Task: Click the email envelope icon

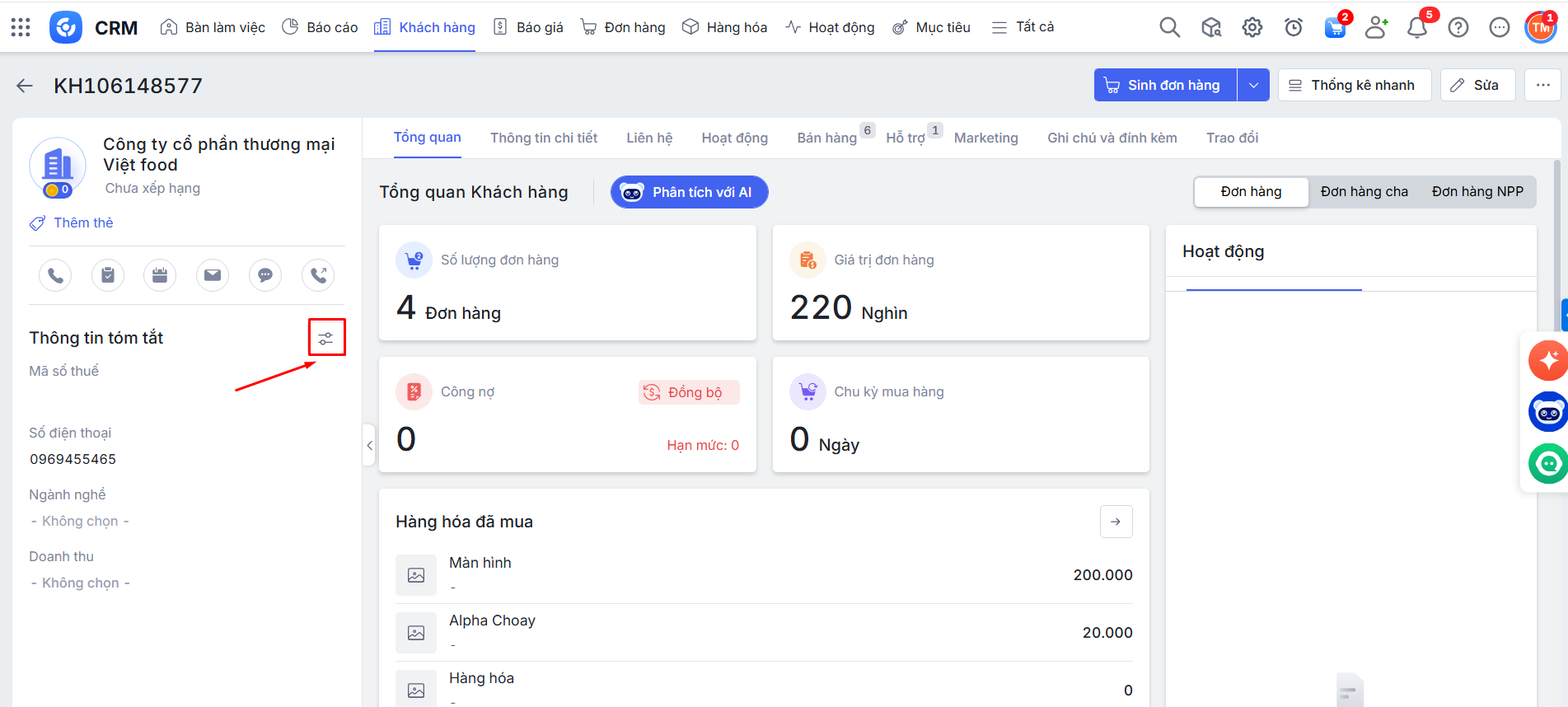Action: click(x=213, y=275)
